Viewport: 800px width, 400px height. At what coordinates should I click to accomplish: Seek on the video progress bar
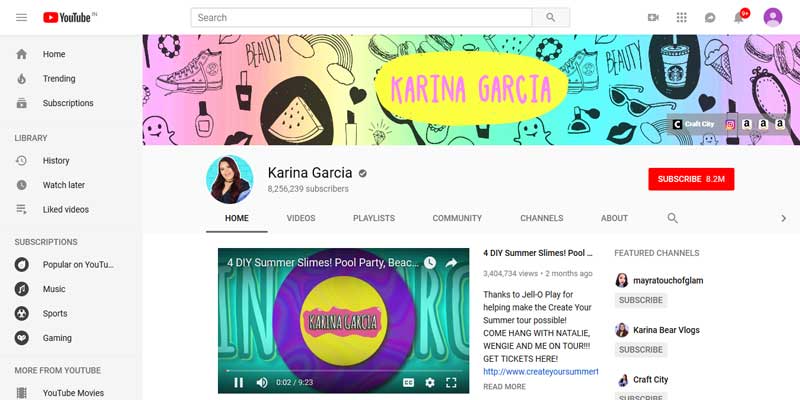(343, 370)
